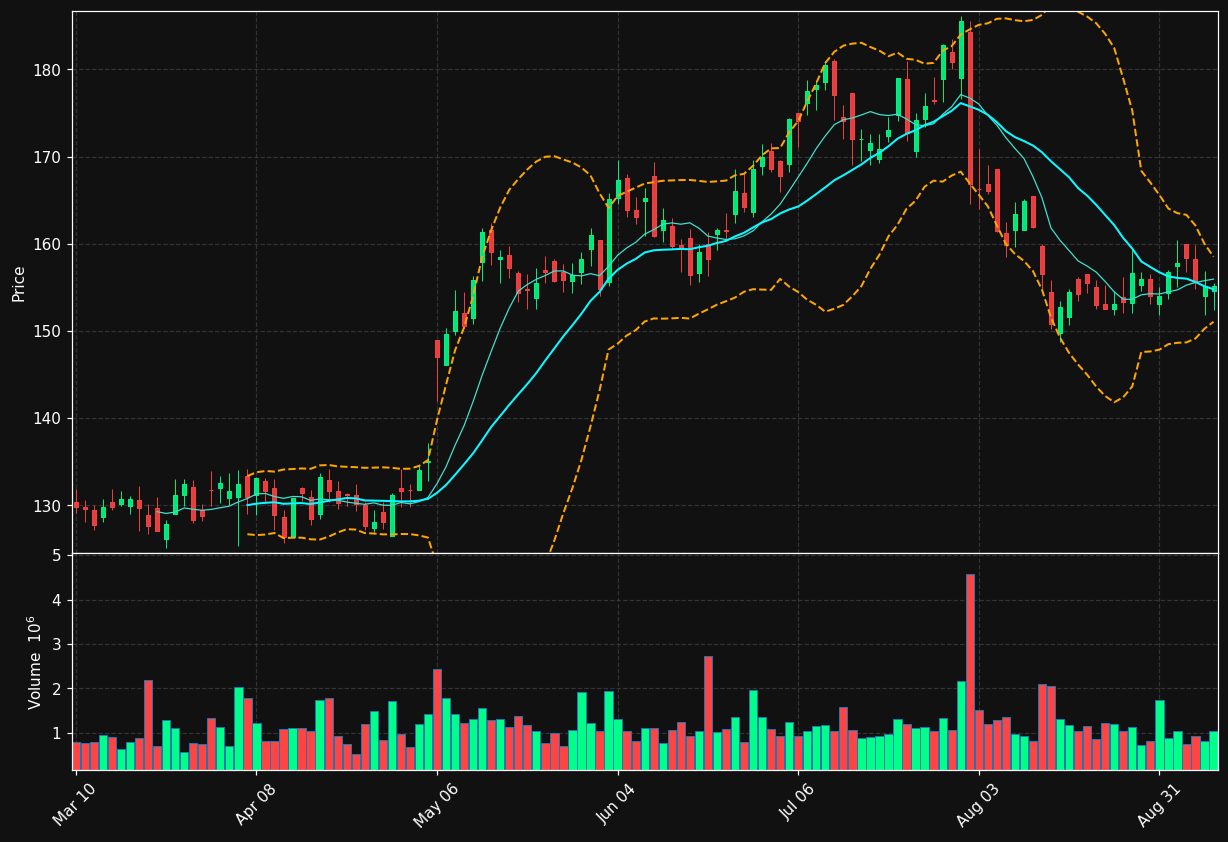Click the volume axis tick label 1

click(57, 733)
